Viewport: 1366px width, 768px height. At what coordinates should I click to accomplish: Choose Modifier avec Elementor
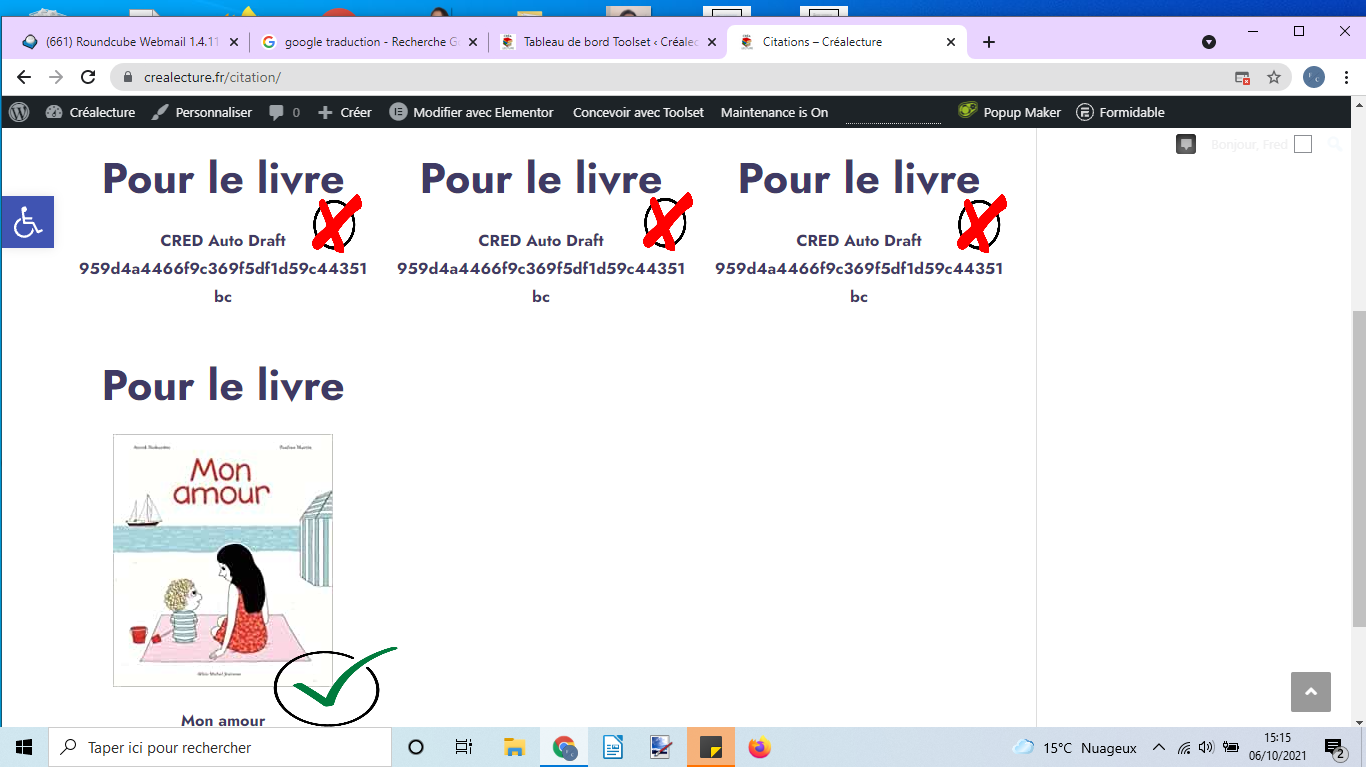(x=471, y=112)
